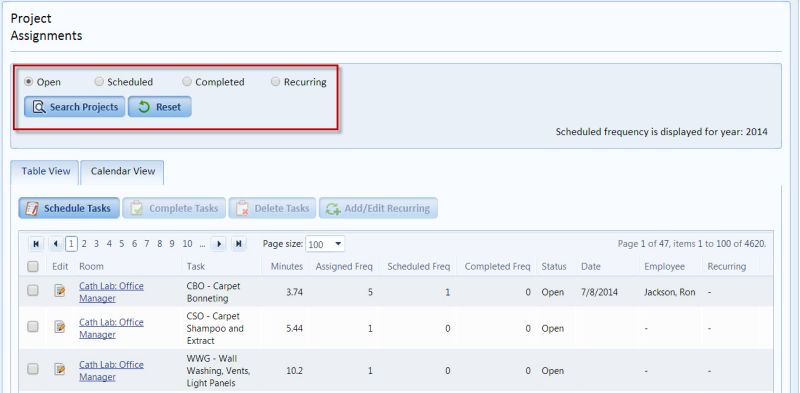The height and width of the screenshot is (393, 800).
Task: Tick the select-all checkbox in table header
Action: click(x=33, y=266)
